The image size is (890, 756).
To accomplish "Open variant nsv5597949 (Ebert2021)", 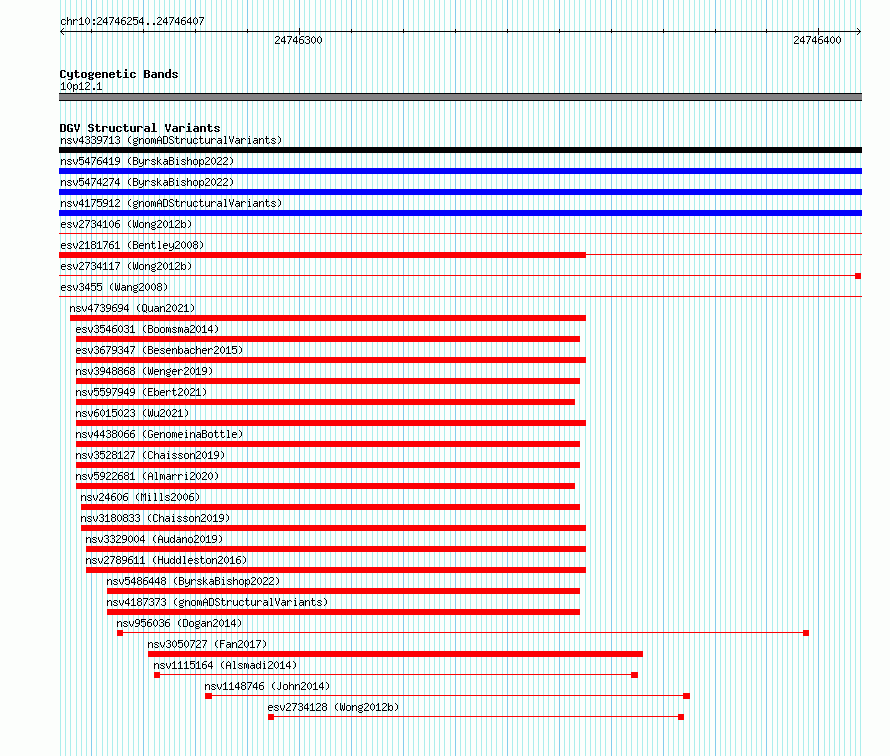I will [141, 392].
